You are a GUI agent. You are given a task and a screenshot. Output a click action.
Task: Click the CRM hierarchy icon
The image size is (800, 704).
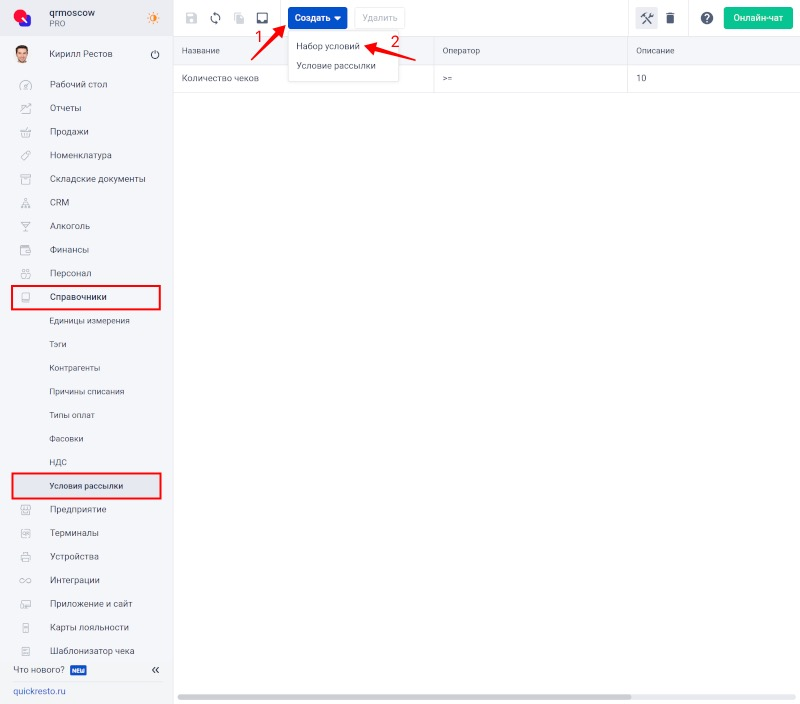(26, 203)
